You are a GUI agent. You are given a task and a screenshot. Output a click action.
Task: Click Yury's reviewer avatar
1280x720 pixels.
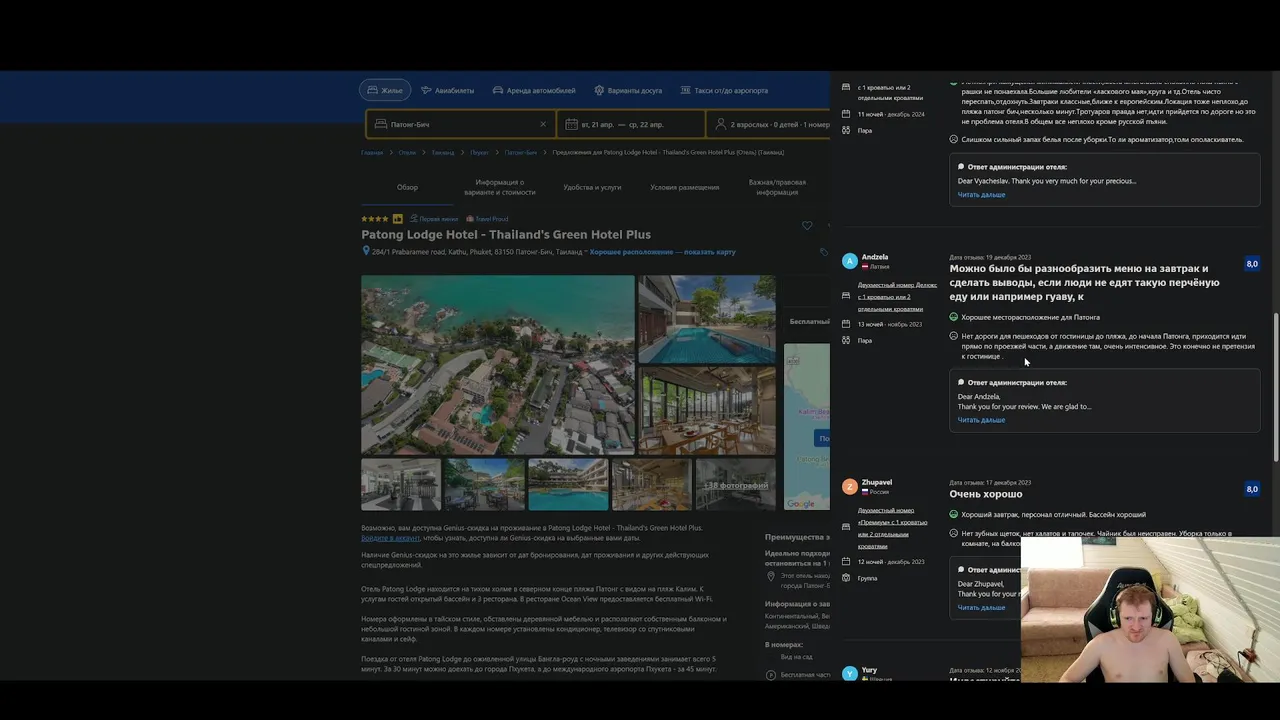[x=850, y=674]
